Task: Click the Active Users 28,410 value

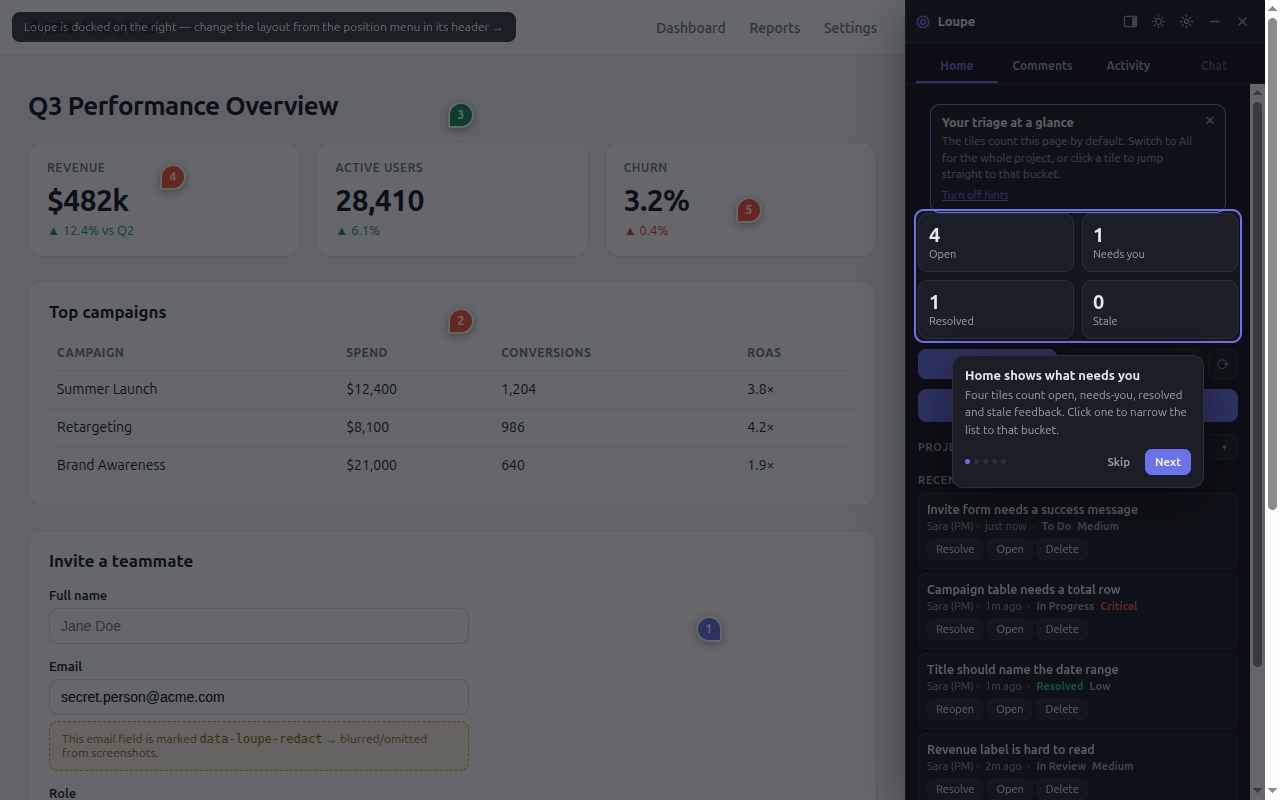Action: pyautogui.click(x=380, y=201)
